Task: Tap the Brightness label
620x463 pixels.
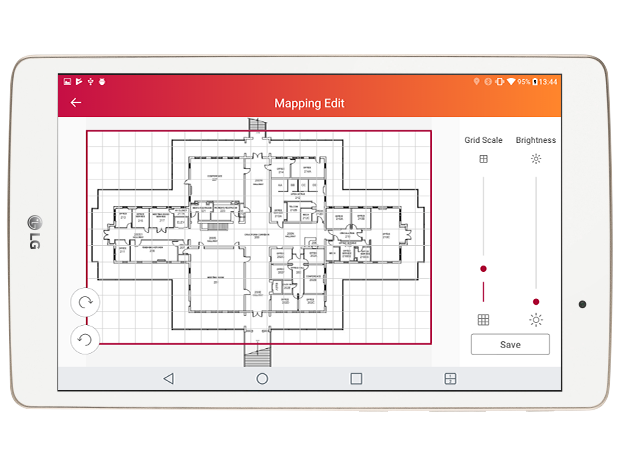Action: click(x=536, y=140)
